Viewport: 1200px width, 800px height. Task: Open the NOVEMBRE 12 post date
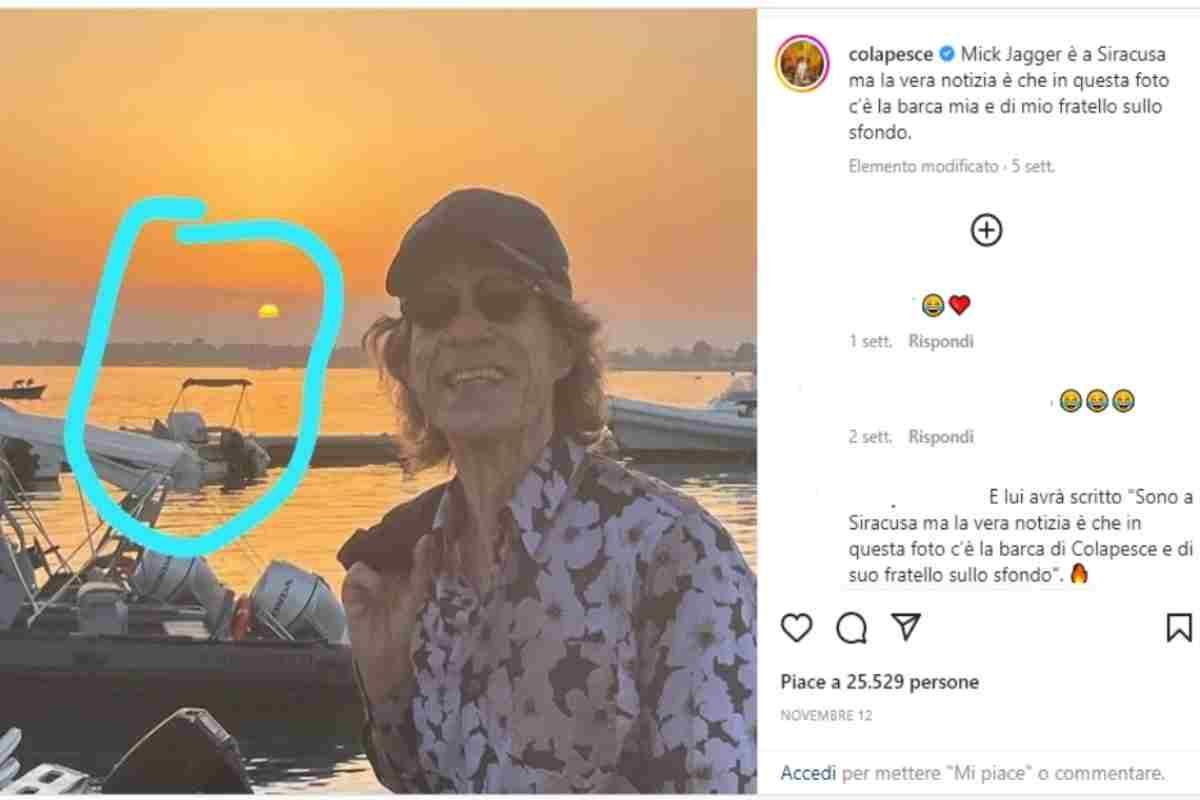coord(818,715)
